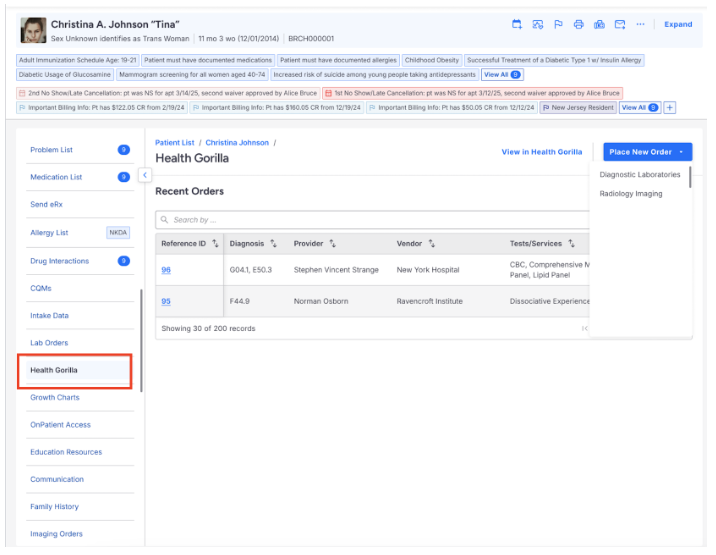Open Drug Interactions in sidebar
This screenshot has width=716, height=555.
point(59,261)
